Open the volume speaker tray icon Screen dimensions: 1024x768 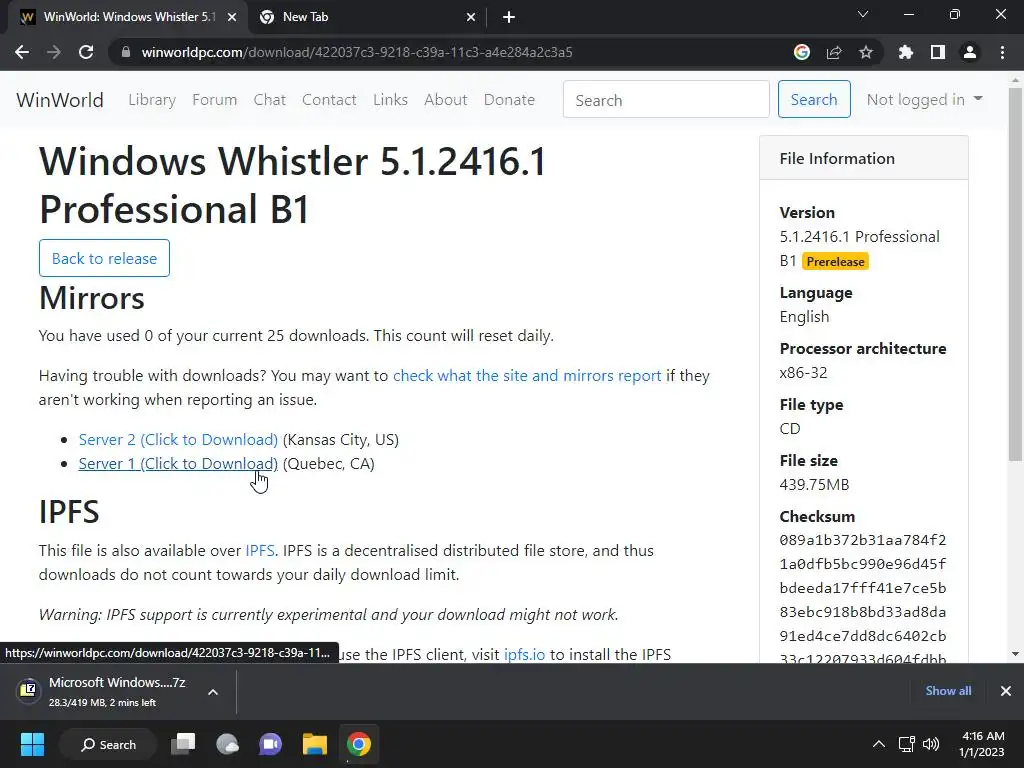coord(931,744)
